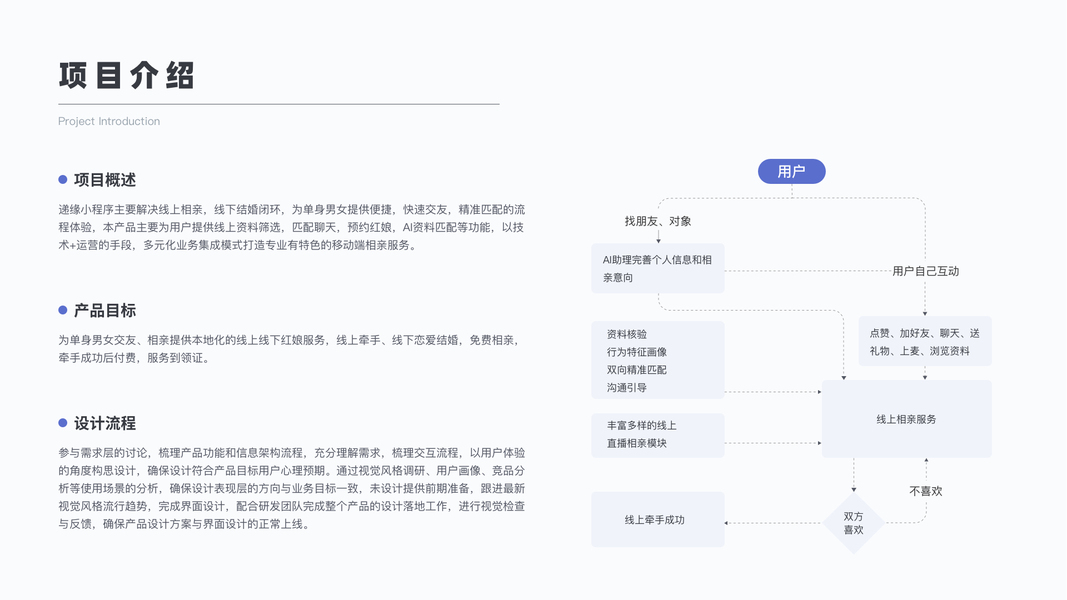Select the 项目概述 section heading
Viewport: 1067px width, 600px height.
click(105, 180)
